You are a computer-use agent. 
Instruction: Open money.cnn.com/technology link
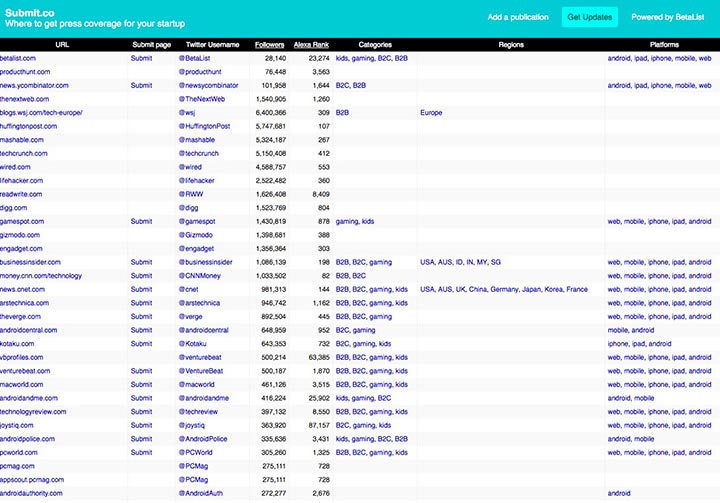(41, 275)
